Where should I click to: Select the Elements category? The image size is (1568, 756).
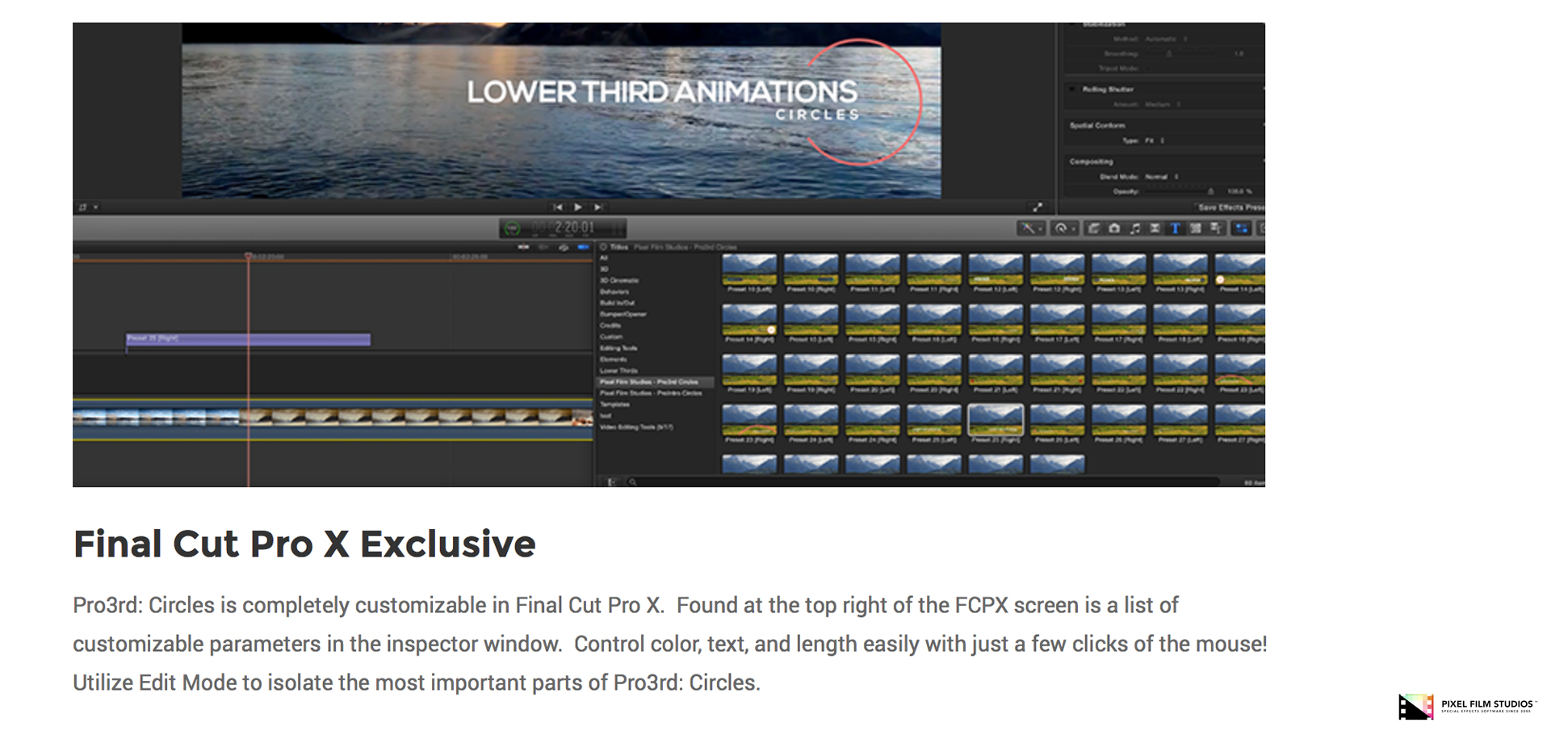pyautogui.click(x=614, y=359)
